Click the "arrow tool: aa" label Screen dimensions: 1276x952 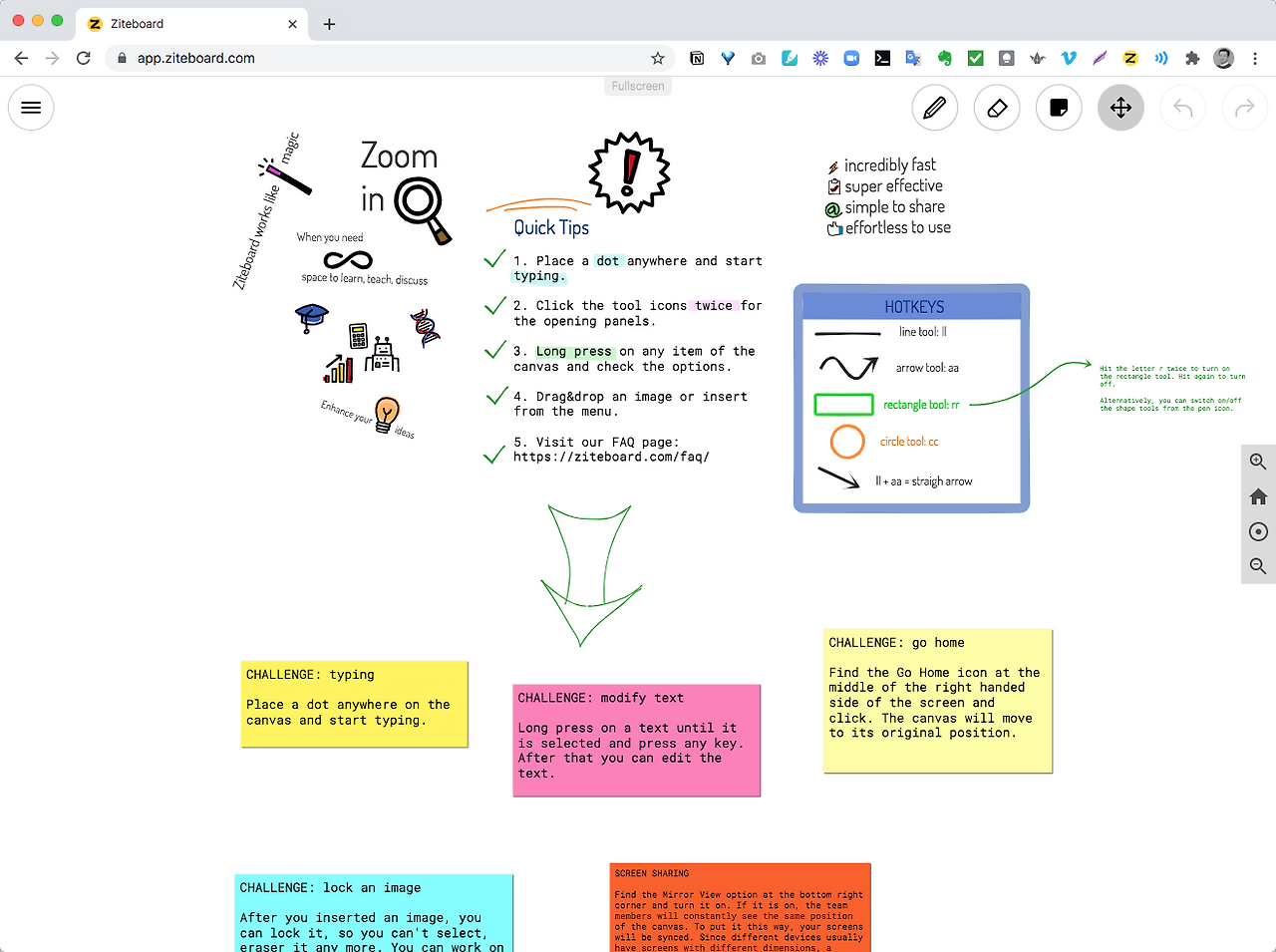[927, 368]
